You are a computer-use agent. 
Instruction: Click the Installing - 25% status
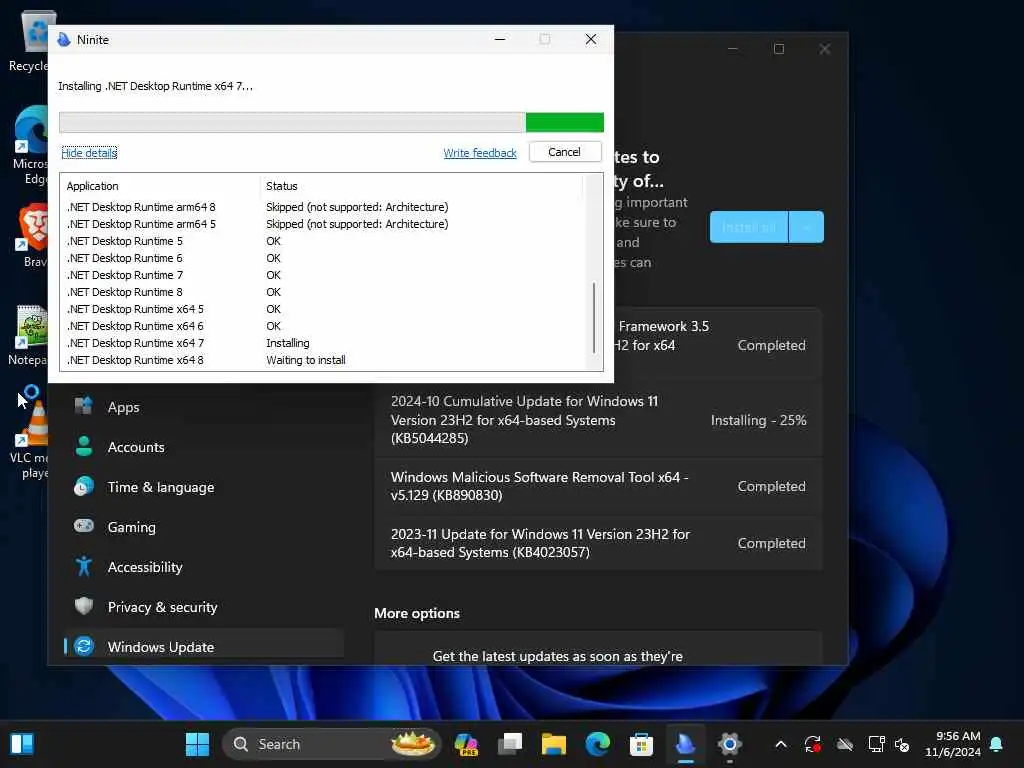pos(758,420)
